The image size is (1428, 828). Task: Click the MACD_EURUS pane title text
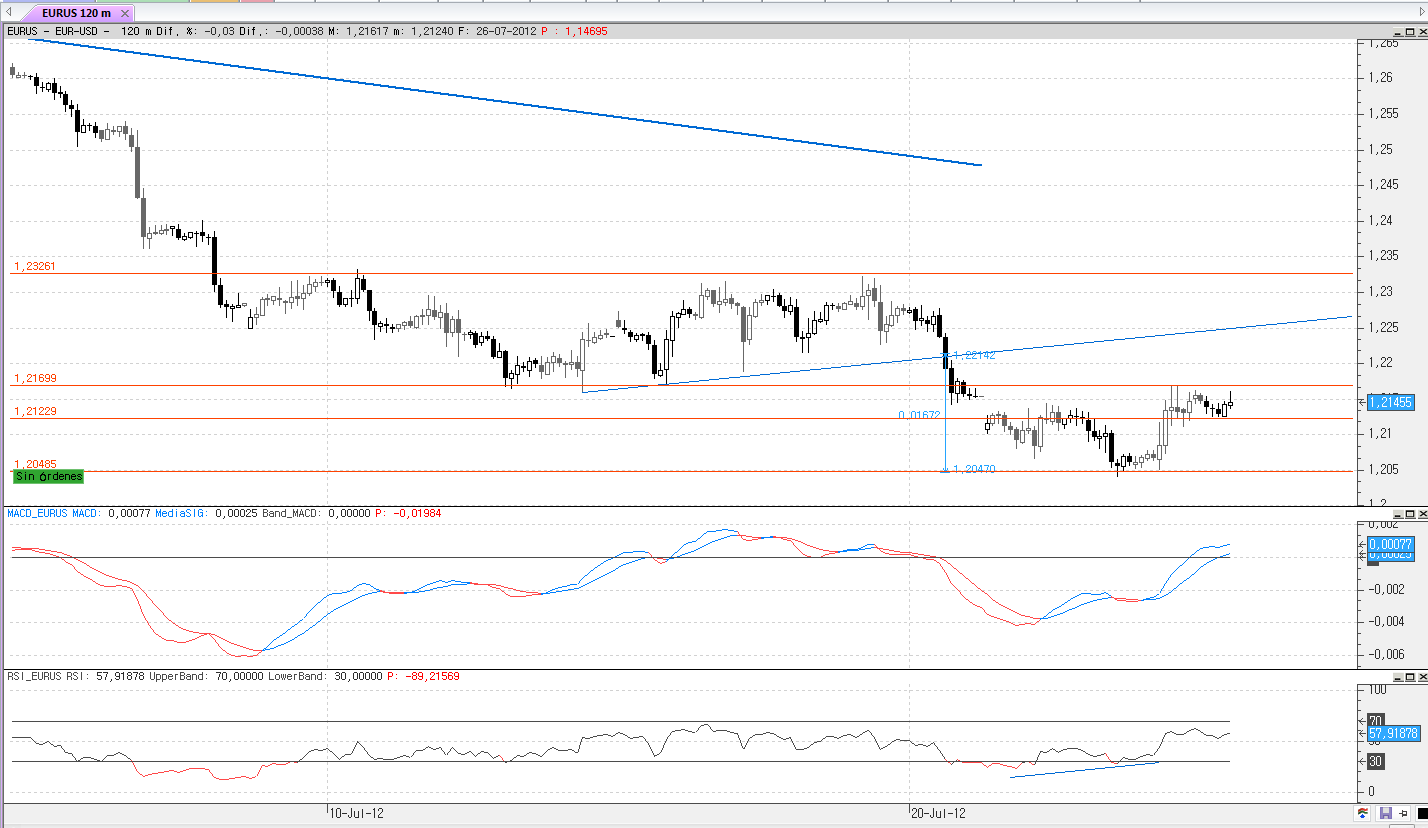click(x=38, y=513)
